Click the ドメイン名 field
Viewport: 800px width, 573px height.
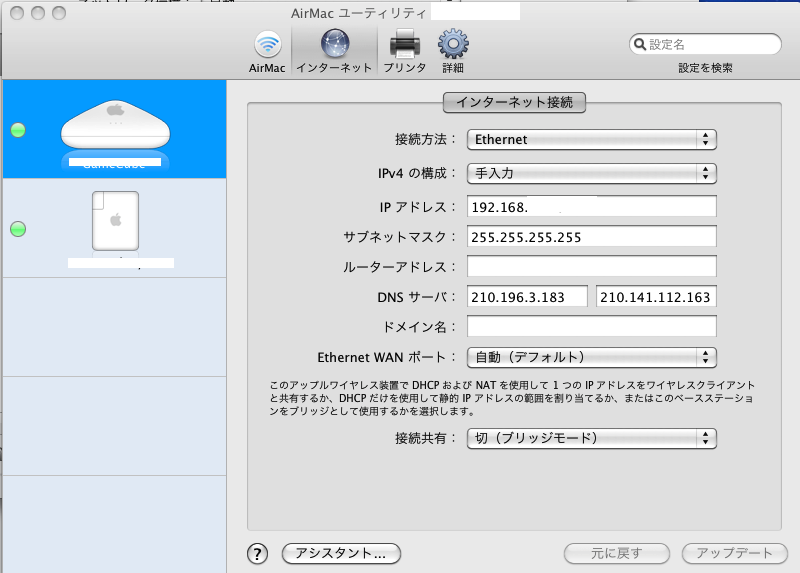point(592,327)
